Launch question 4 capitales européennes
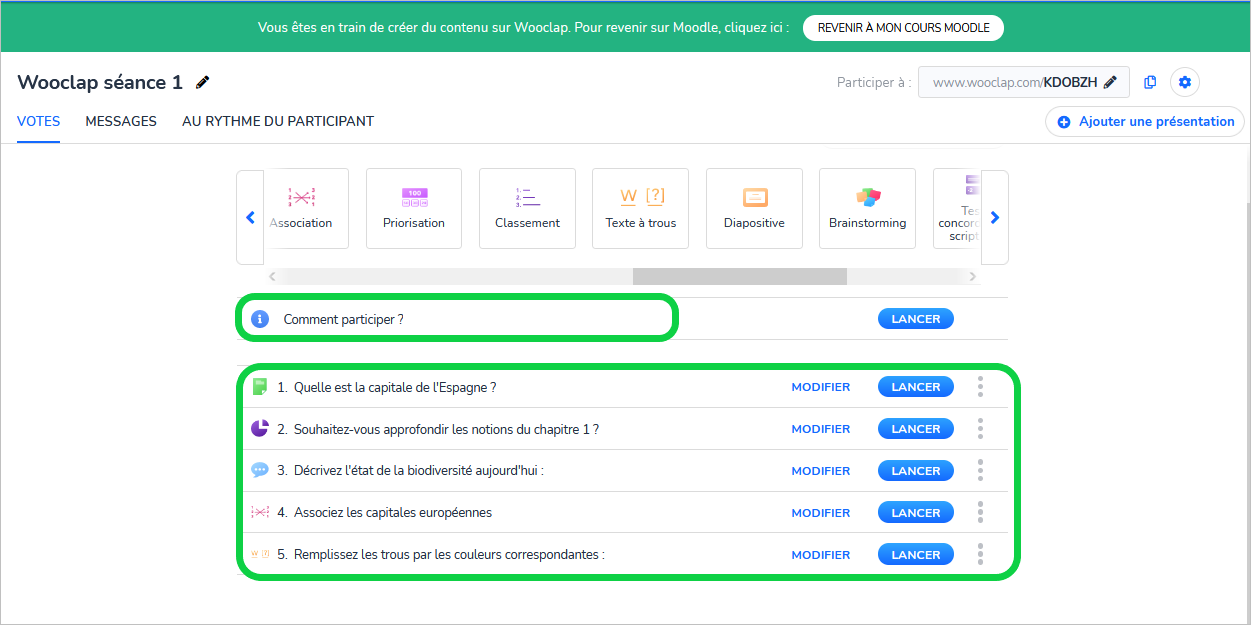The image size is (1251, 625). tap(916, 513)
